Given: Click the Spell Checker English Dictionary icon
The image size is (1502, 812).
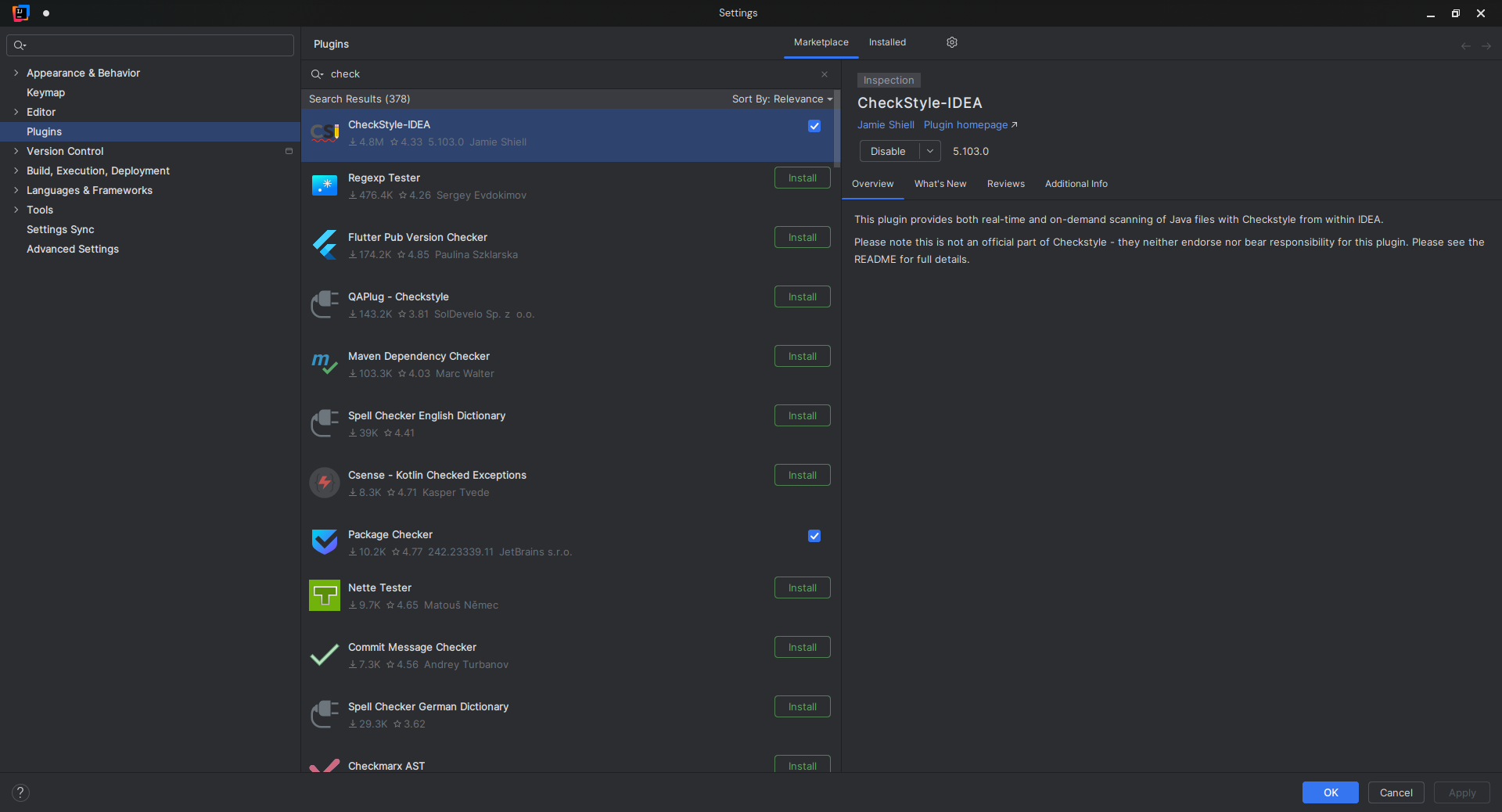Looking at the screenshot, I should 325,423.
